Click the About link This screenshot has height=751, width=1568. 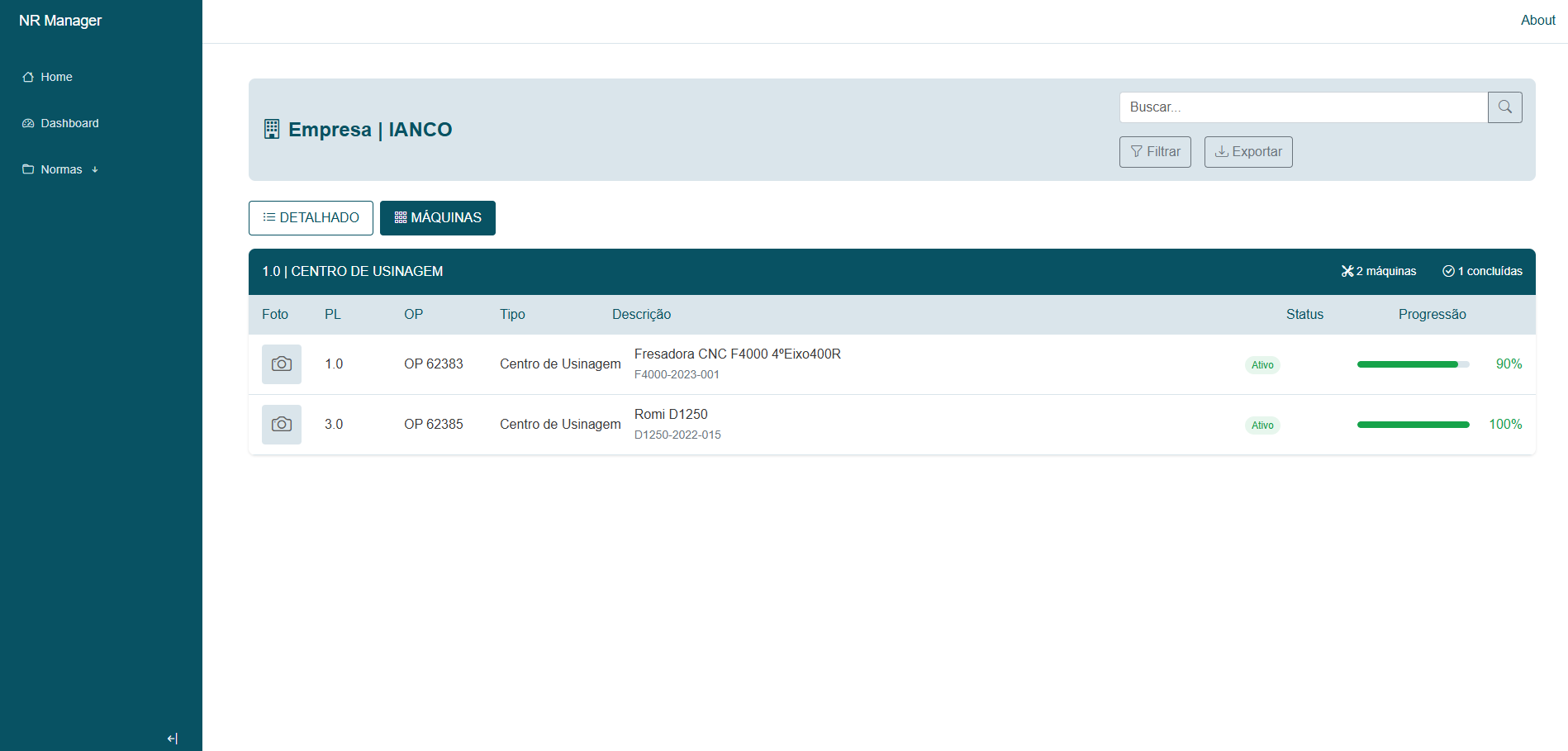[1537, 20]
